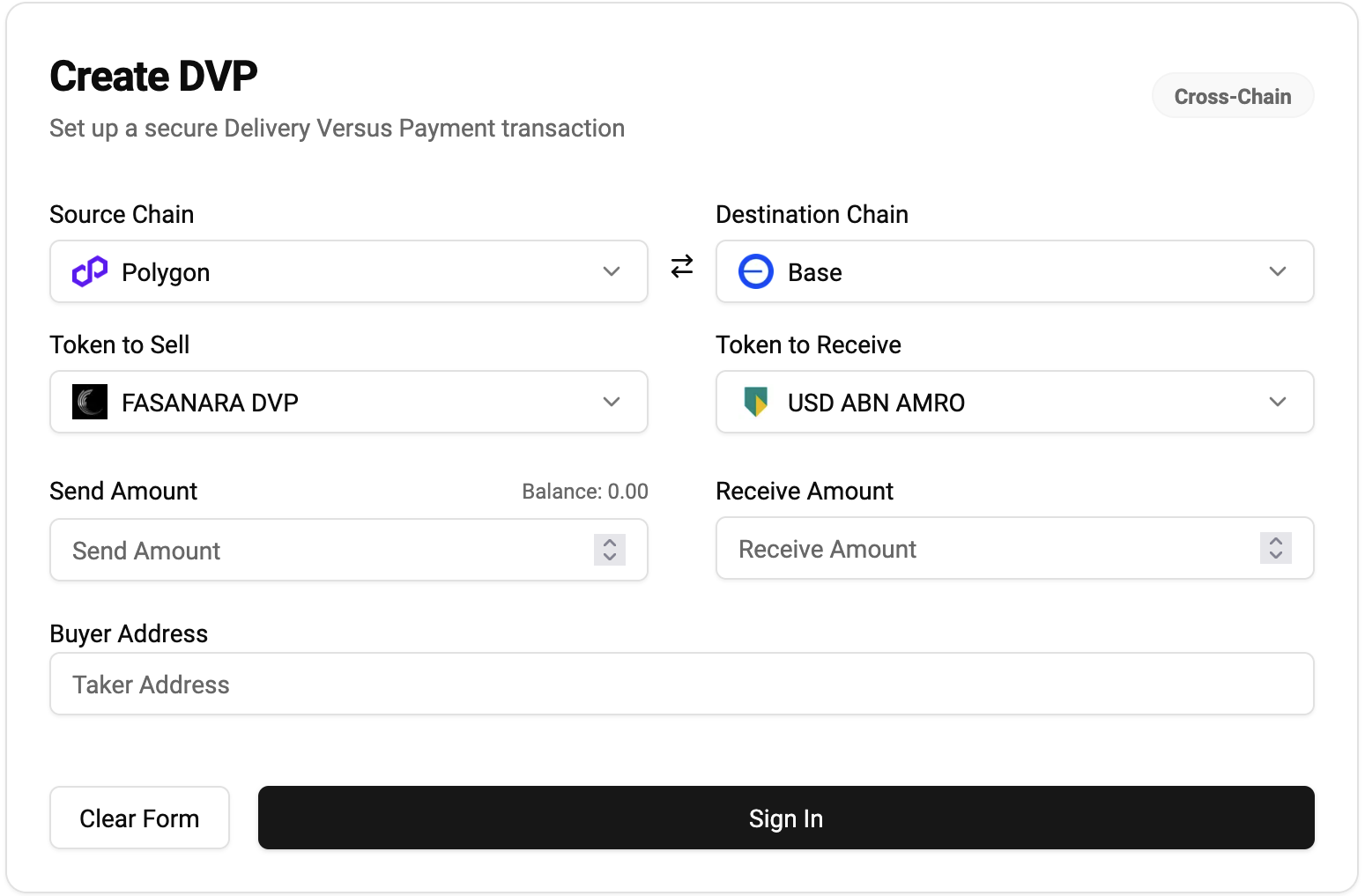1365x896 pixels.
Task: Expand the Source Chain dropdown chevron
Action: pos(612,271)
